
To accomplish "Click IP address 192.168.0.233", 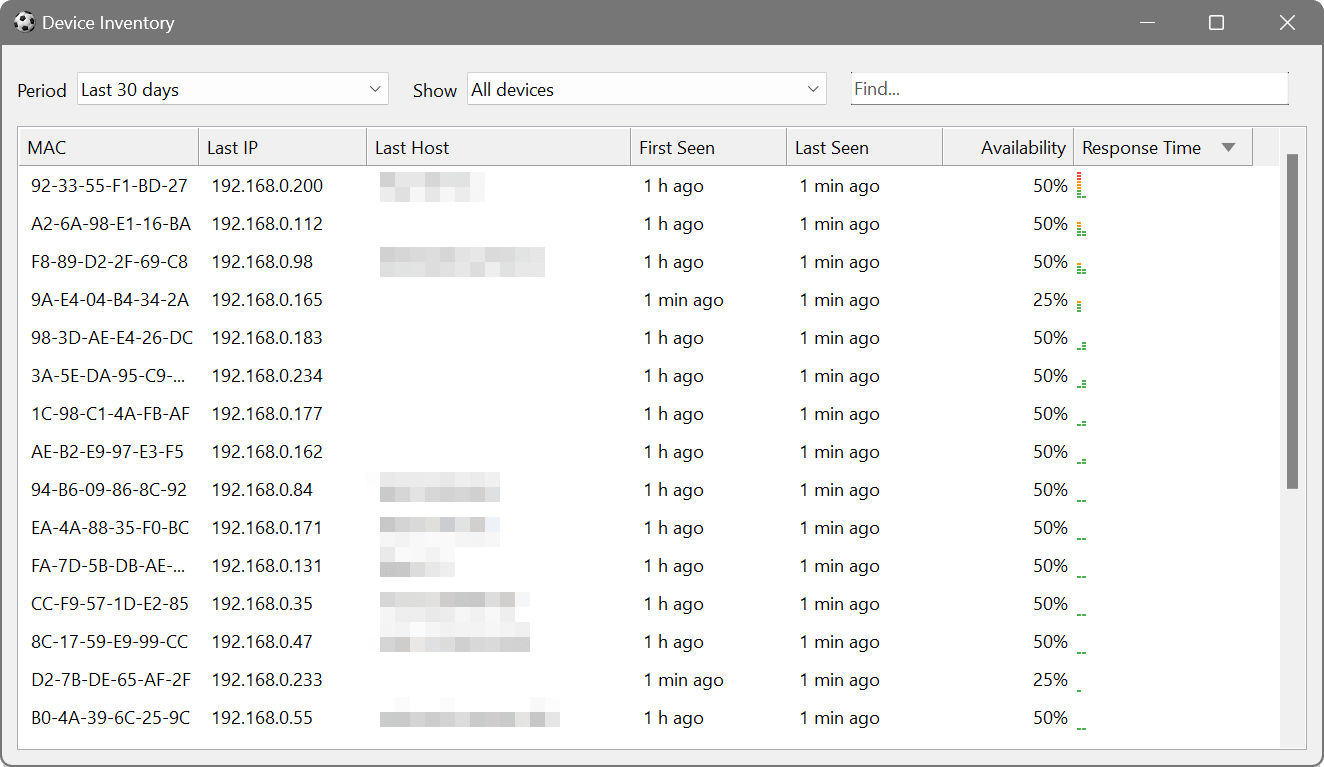I will click(267, 680).
